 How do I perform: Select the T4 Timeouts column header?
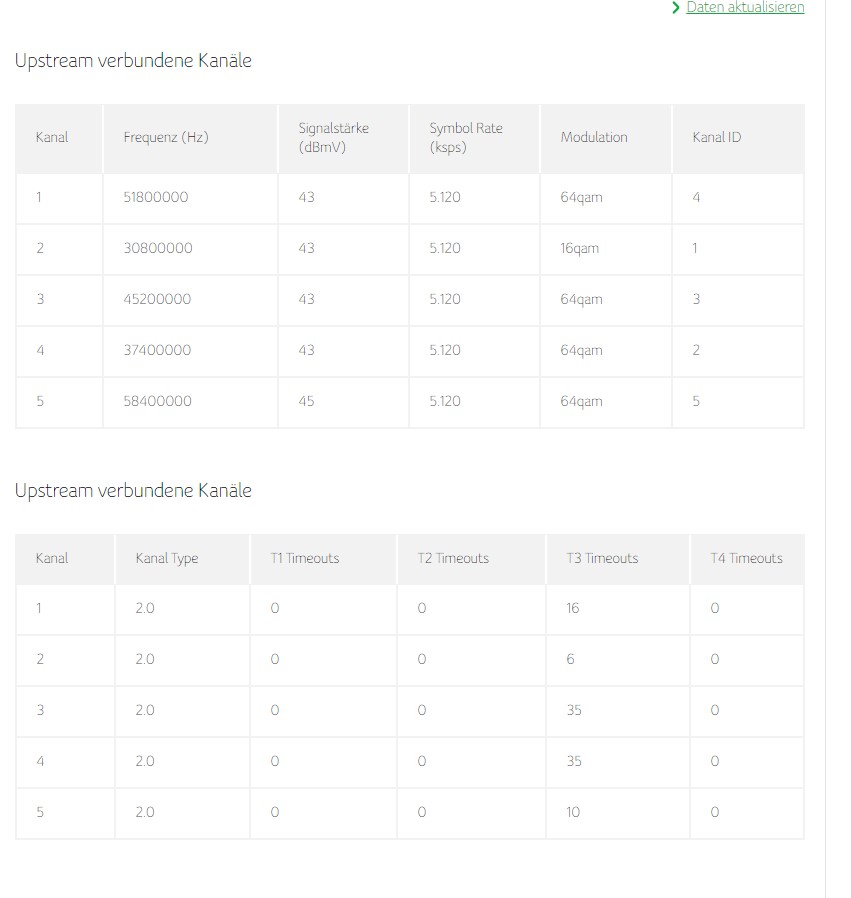746,558
